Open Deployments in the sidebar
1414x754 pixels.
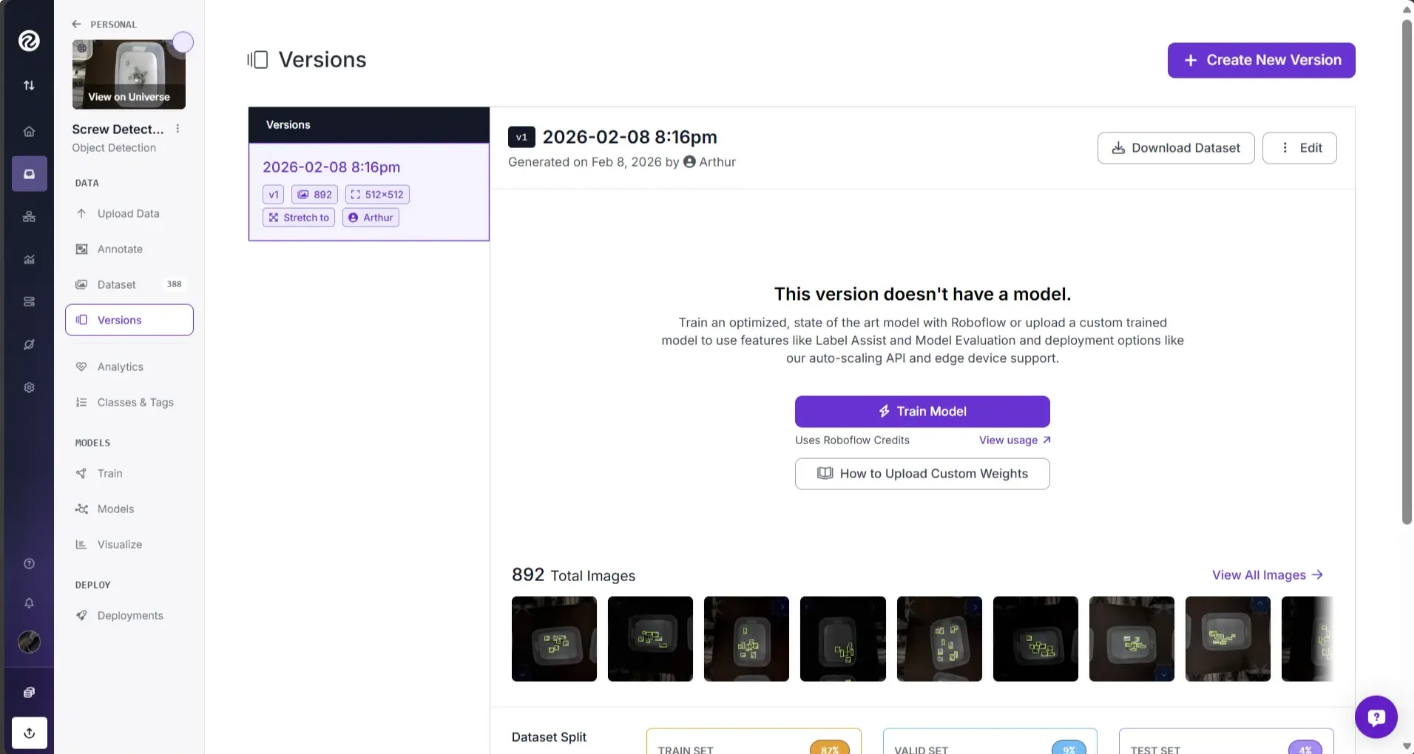(x=130, y=616)
